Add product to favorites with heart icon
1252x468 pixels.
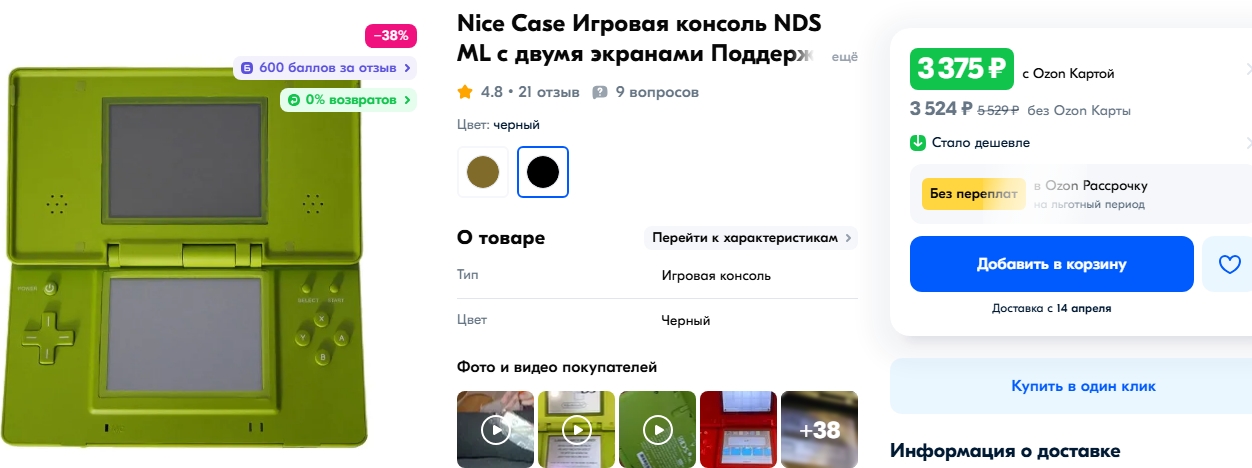coord(1228,264)
